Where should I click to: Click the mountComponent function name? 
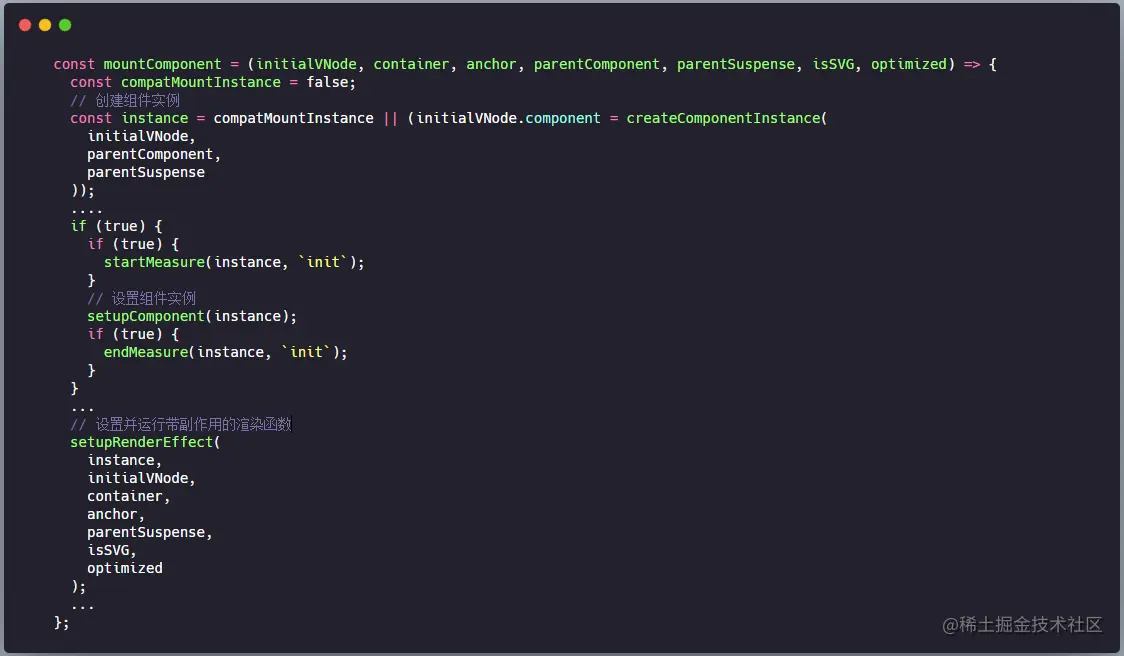pos(163,65)
